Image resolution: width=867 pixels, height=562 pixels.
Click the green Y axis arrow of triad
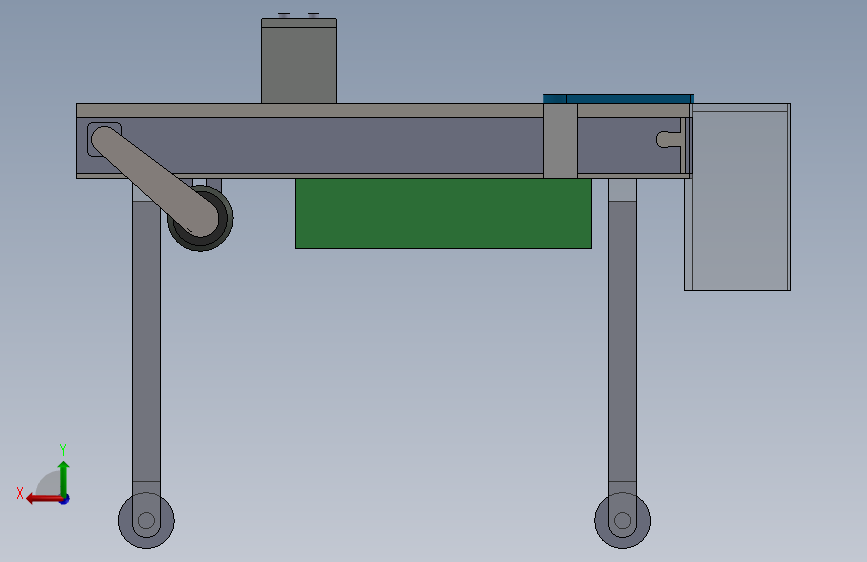tap(64, 477)
